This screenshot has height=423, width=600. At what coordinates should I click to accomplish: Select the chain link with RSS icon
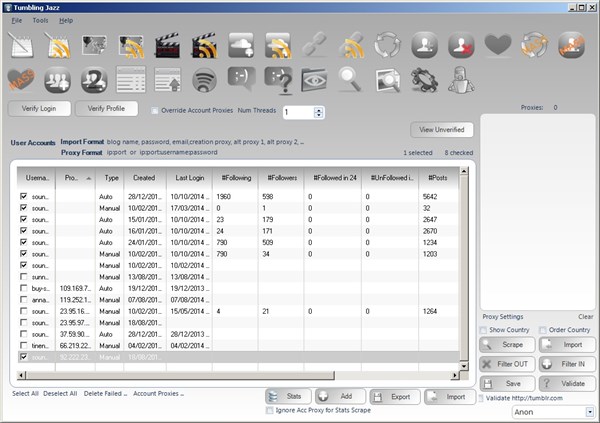[351, 46]
